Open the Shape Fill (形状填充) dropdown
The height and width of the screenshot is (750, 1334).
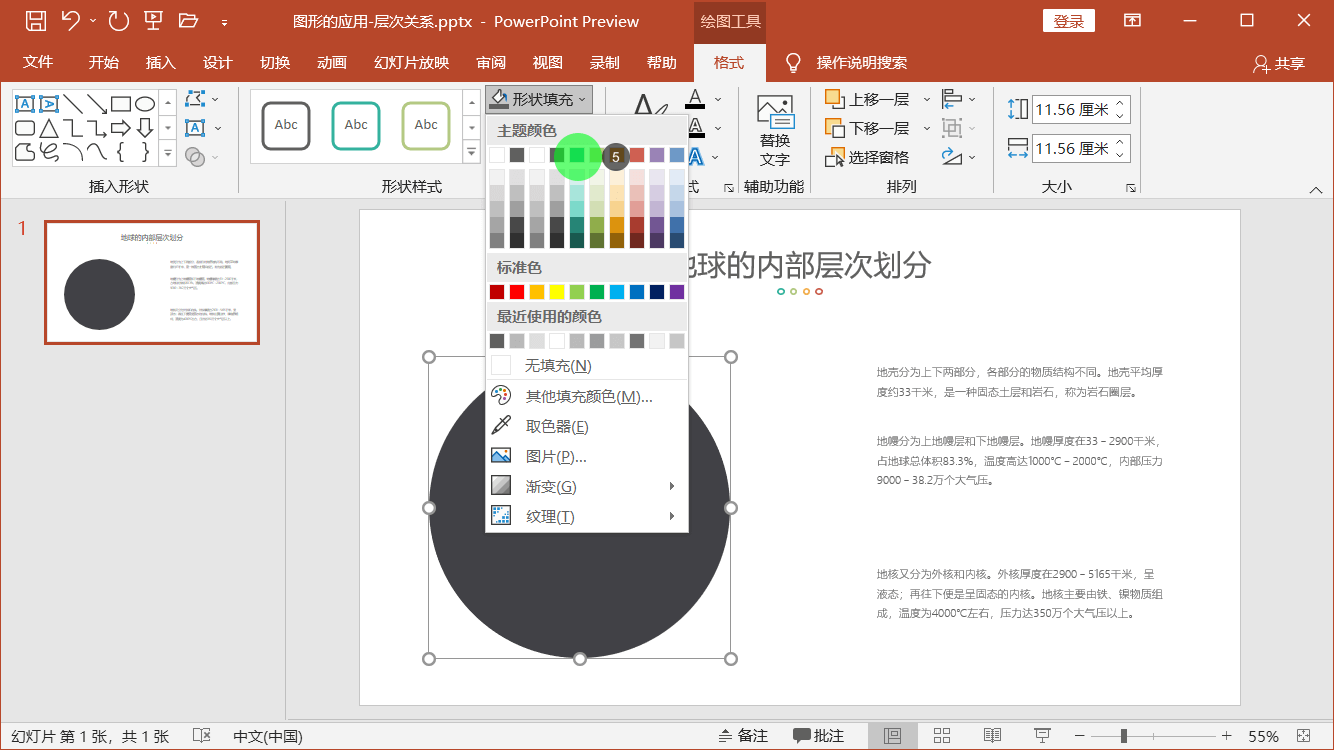(540, 99)
